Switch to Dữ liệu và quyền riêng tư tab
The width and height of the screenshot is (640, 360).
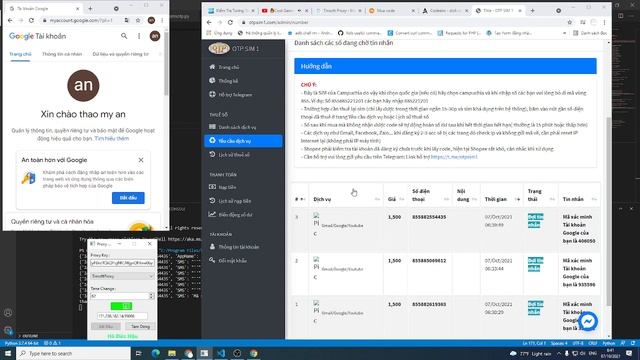(x=120, y=54)
